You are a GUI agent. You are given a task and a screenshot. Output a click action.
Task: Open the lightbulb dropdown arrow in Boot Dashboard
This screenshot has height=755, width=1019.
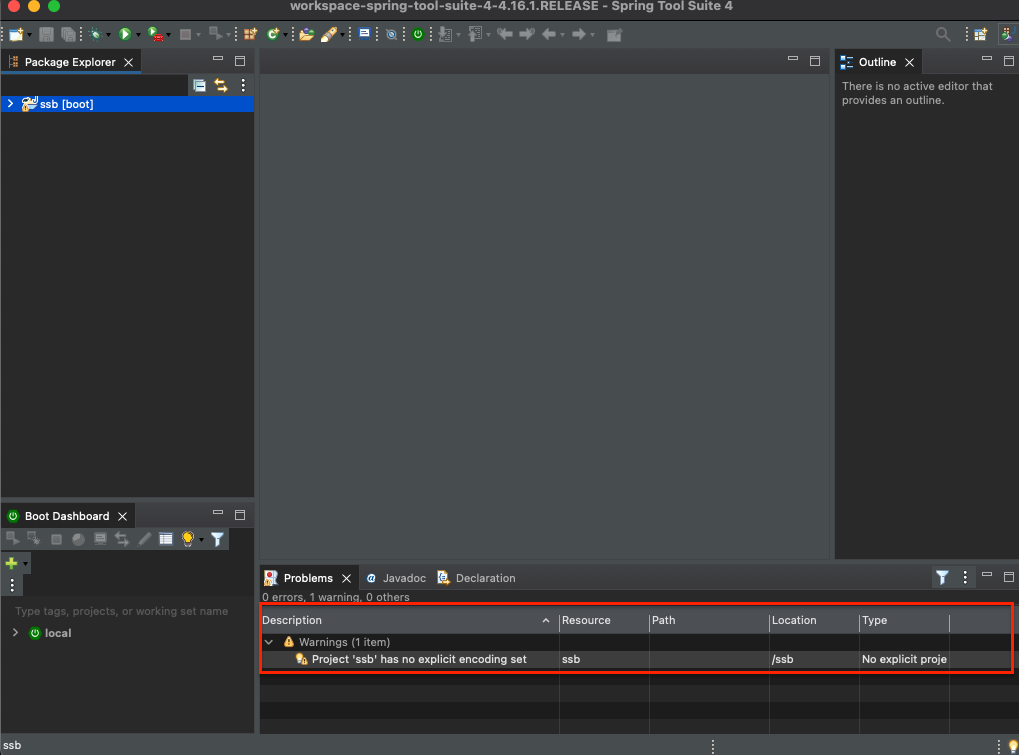click(201, 539)
